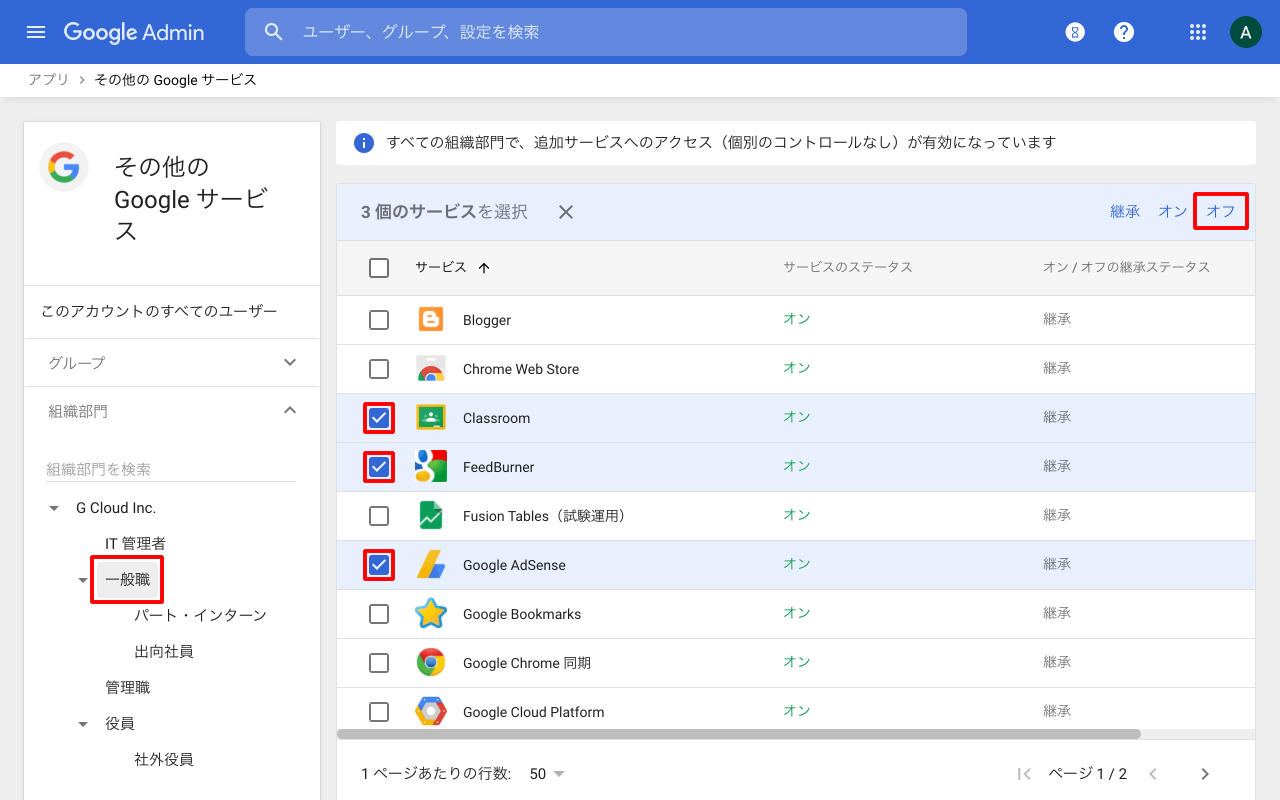Viewport: 1280px width, 800px height.
Task: Sort by the サービス column arrow
Action: point(484,268)
